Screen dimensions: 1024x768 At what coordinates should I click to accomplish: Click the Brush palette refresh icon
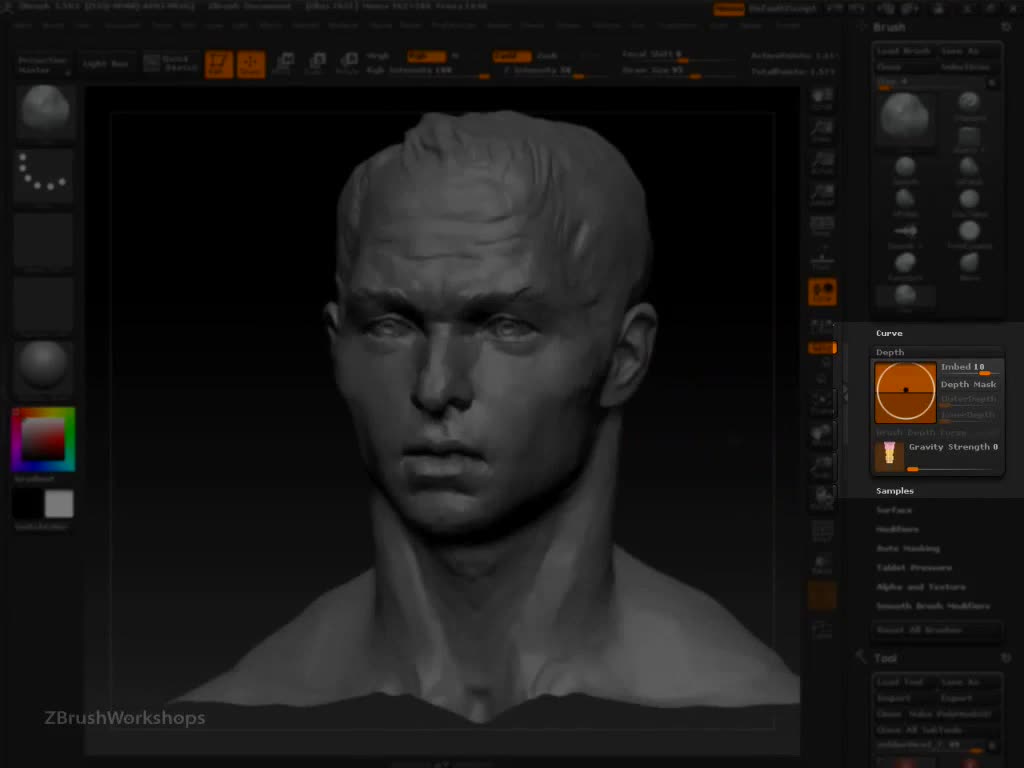click(x=1006, y=27)
